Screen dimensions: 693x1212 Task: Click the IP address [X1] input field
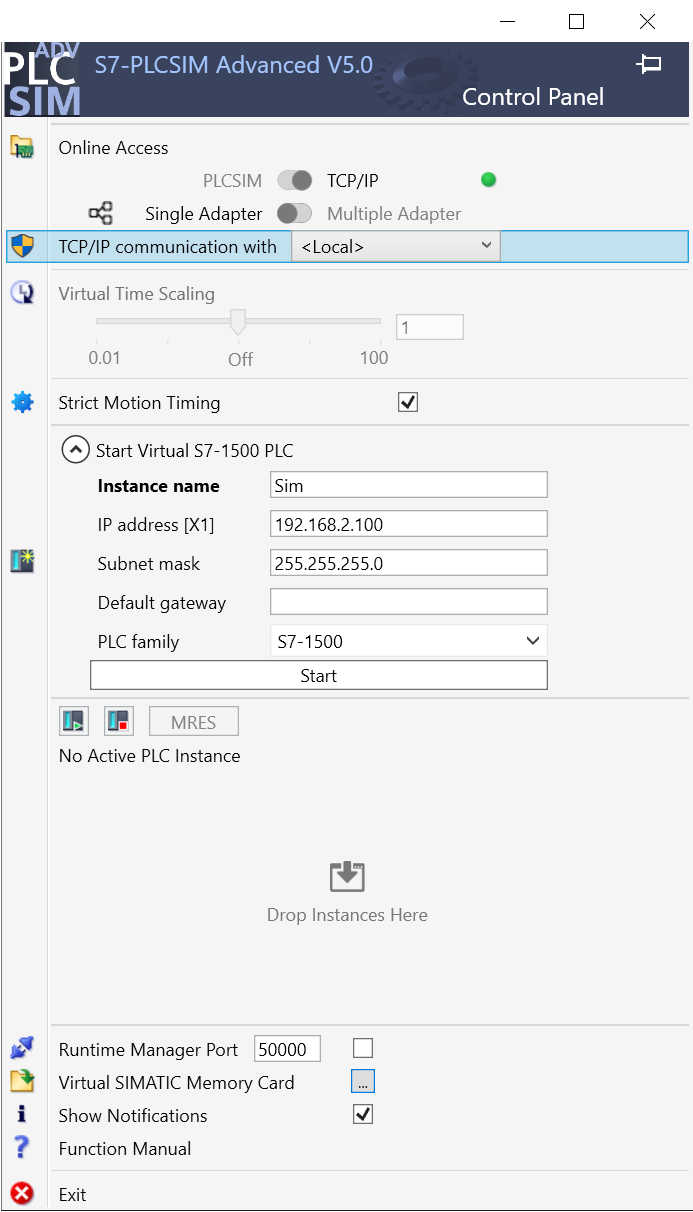coord(408,524)
